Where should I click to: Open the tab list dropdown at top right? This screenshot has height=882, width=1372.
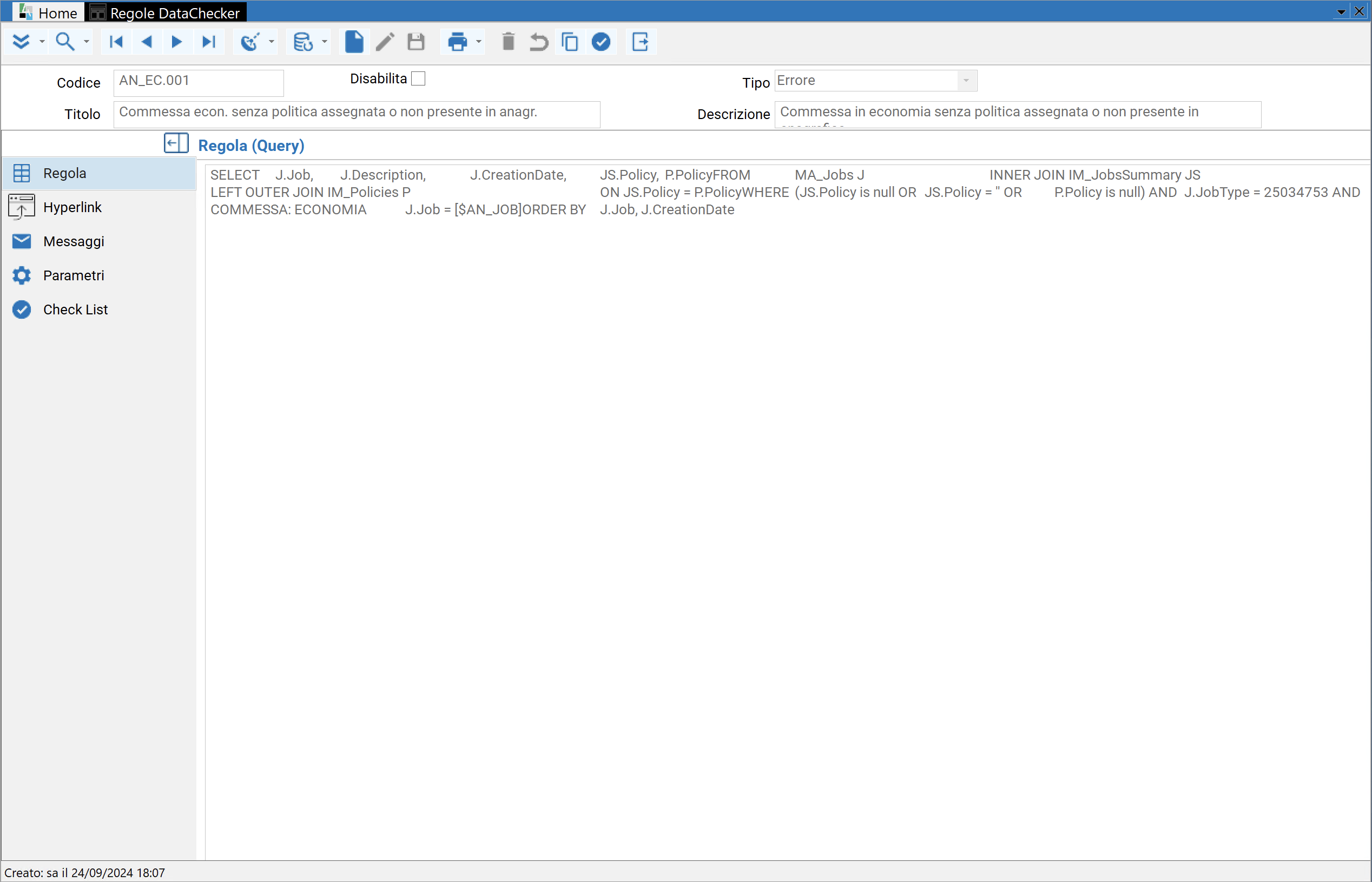[1341, 11]
